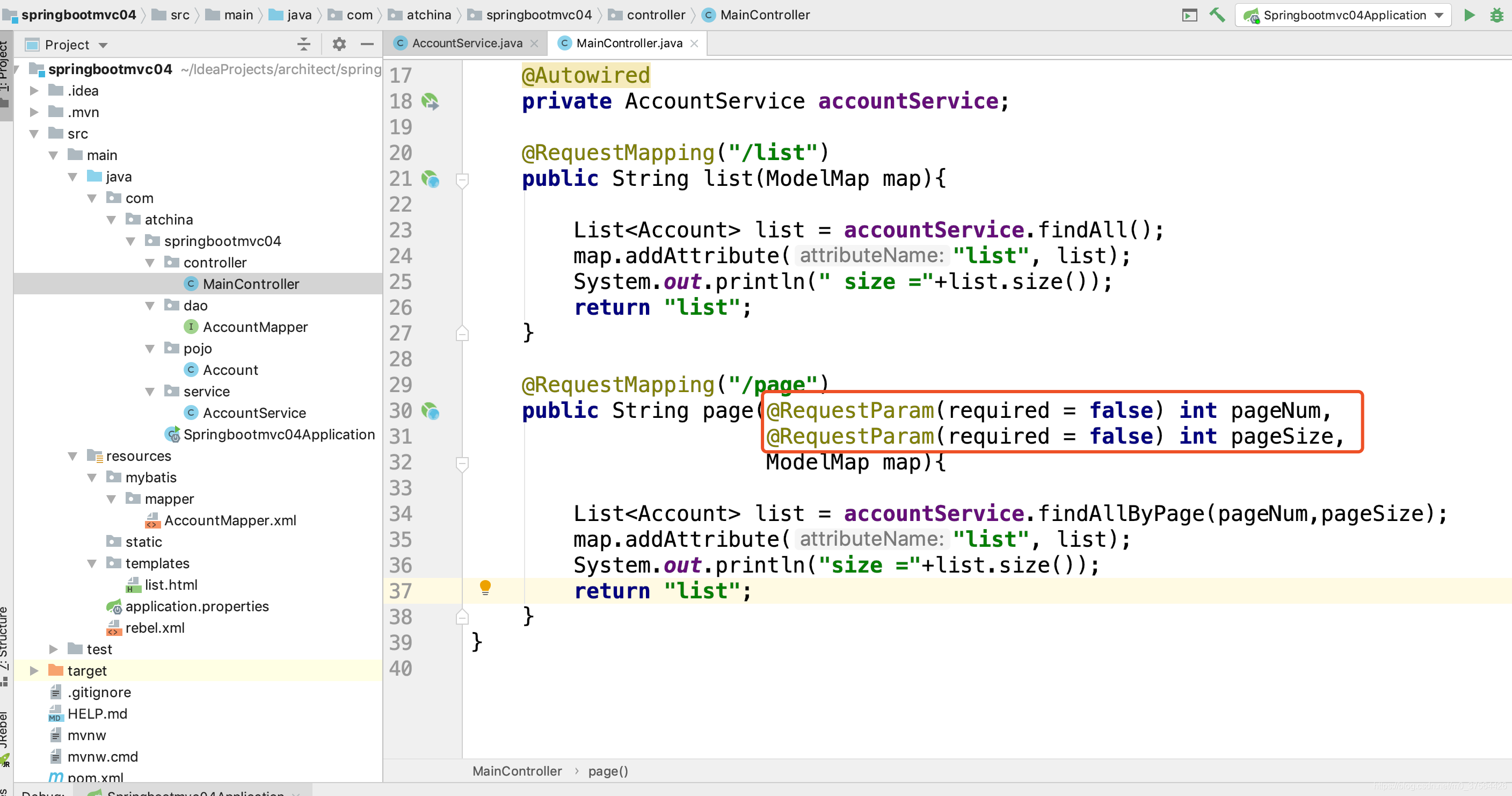Click the Debug bug icon
This screenshot has width=1512, height=796.
point(1496,15)
